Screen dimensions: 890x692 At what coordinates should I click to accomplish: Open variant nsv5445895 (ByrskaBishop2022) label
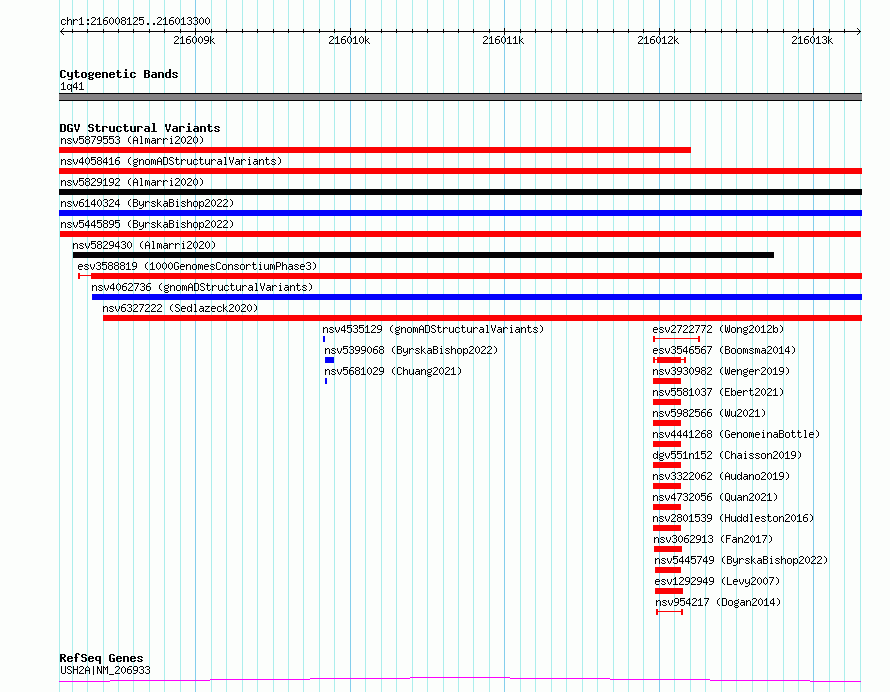pyautogui.click(x=147, y=224)
